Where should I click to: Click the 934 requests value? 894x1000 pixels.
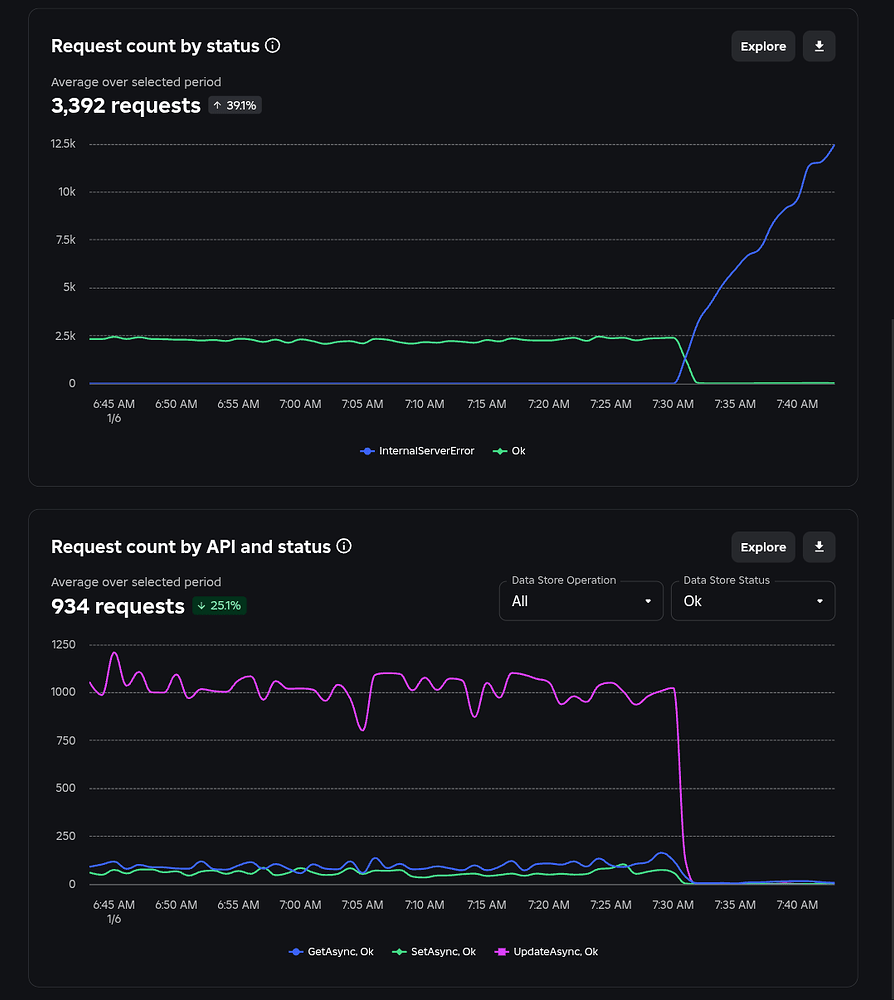pyautogui.click(x=118, y=606)
